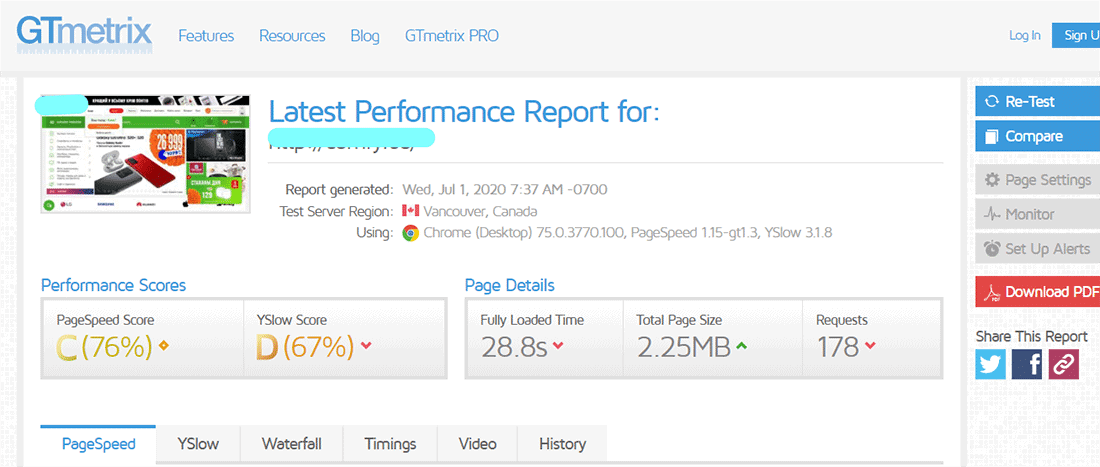Click the green arrow beside Total Page Size

point(742,344)
